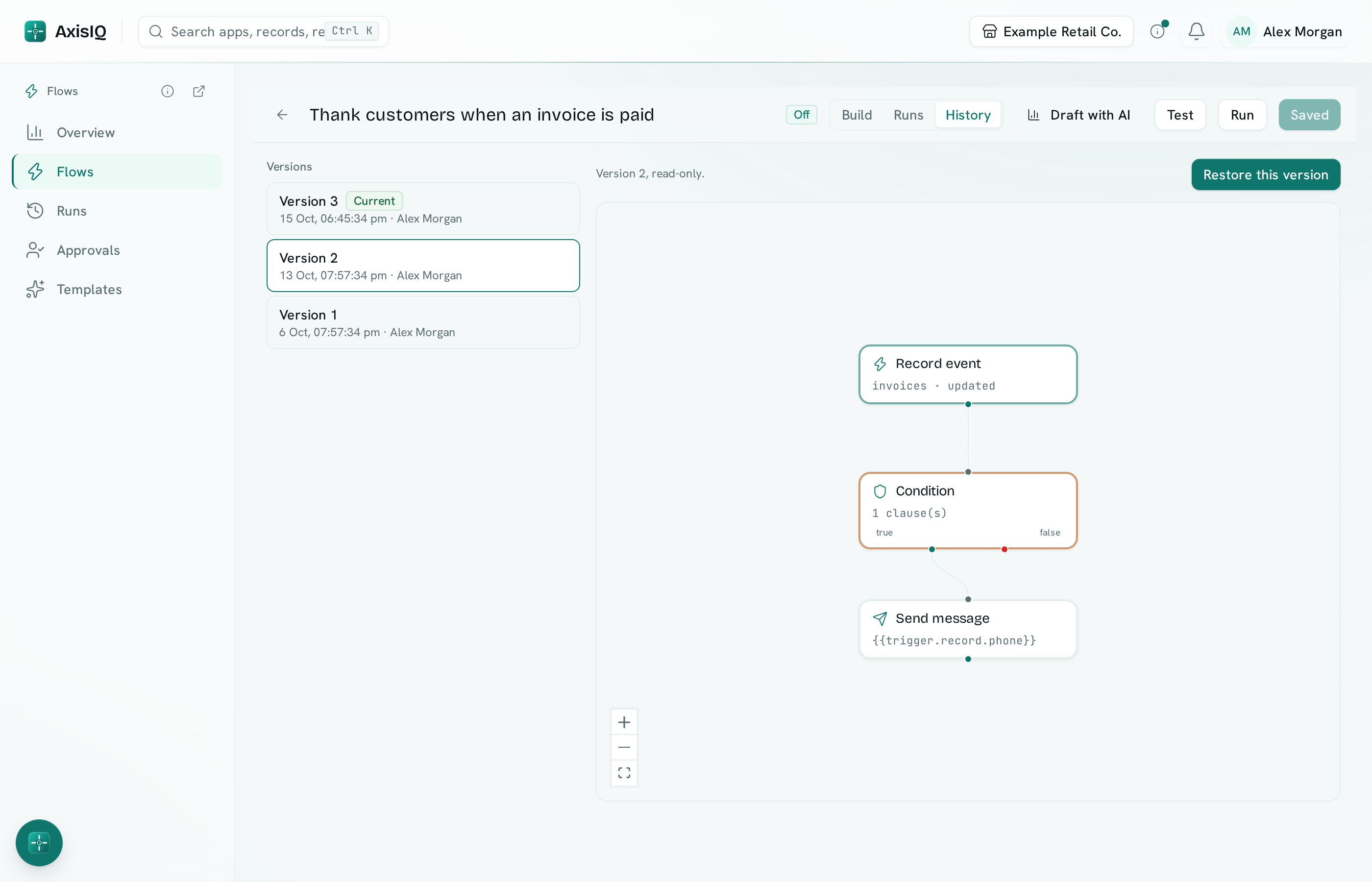Open the notifications bell
The image size is (1372, 882).
click(1196, 31)
